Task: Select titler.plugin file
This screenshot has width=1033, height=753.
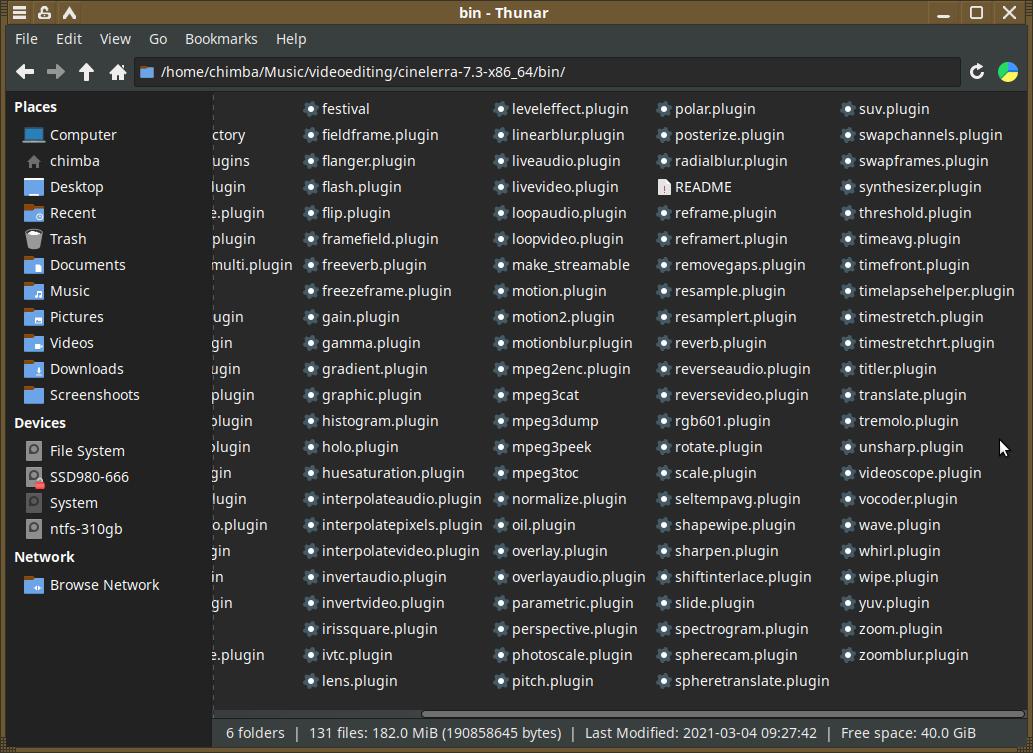Action: 889,369
